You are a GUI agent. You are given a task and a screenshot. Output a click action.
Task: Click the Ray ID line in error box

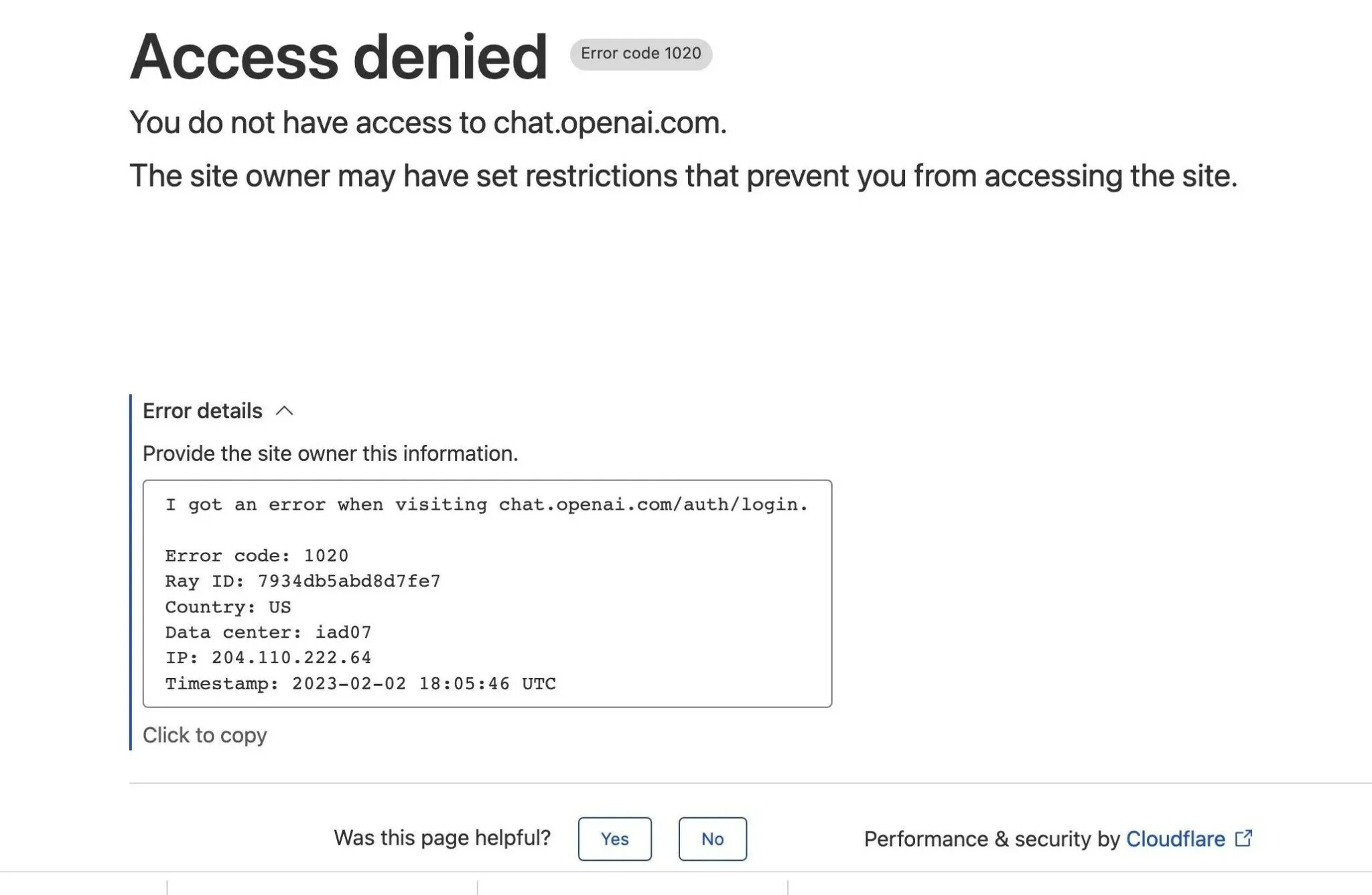(x=303, y=581)
